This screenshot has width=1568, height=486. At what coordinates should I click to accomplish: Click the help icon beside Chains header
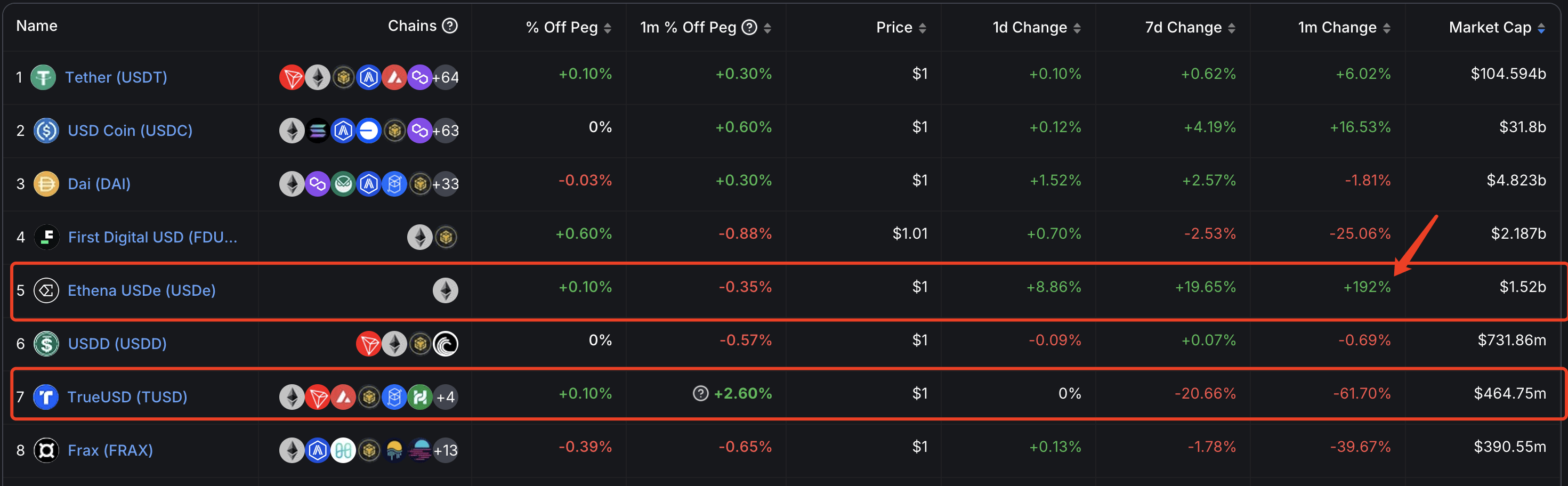(450, 26)
